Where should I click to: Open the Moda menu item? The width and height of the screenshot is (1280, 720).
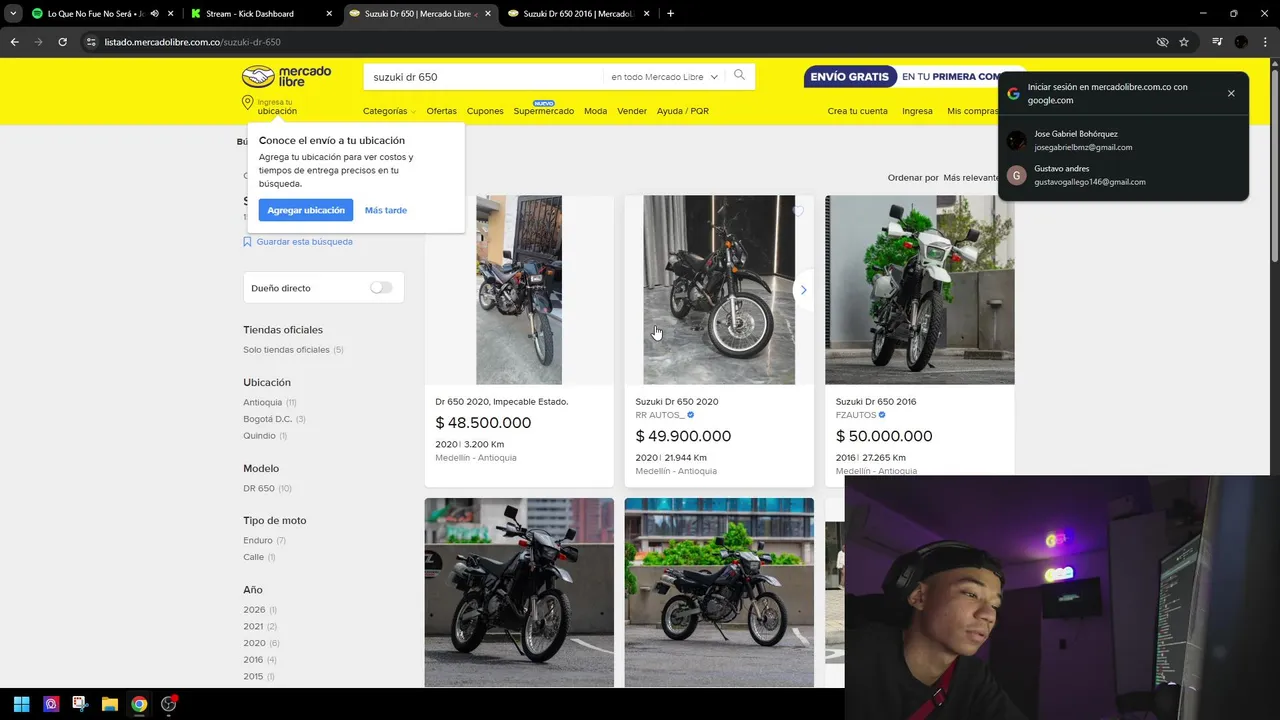pyautogui.click(x=595, y=111)
